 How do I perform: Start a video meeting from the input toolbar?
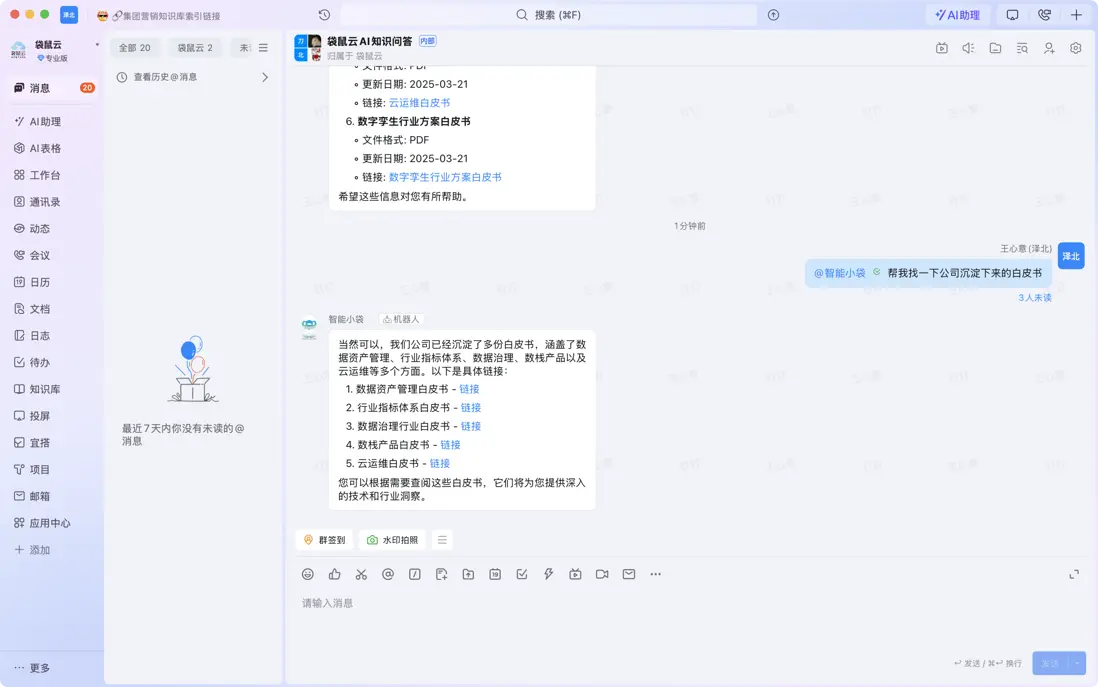tap(601, 574)
